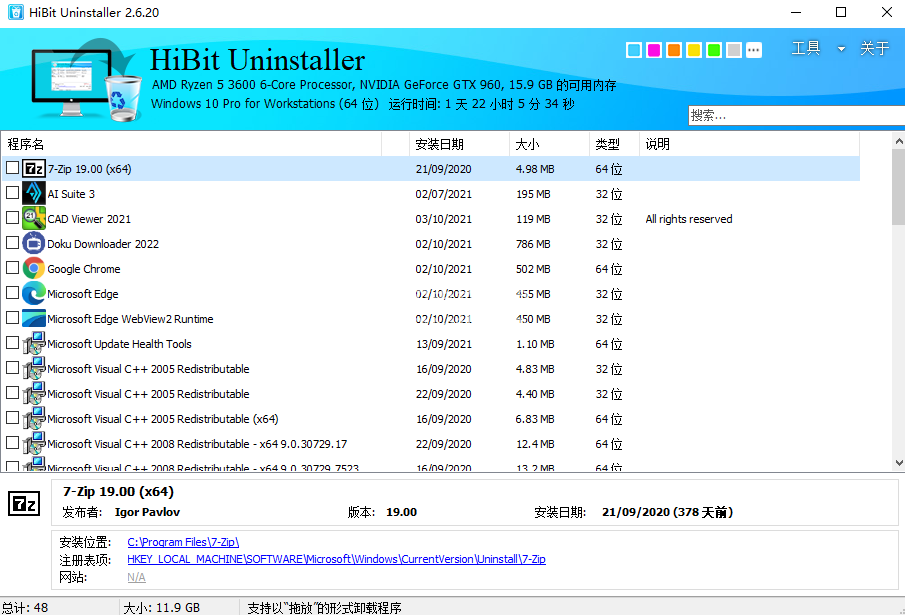
Task: Tick the Doku Downloader 2022 checkbox
Action: (x=12, y=243)
